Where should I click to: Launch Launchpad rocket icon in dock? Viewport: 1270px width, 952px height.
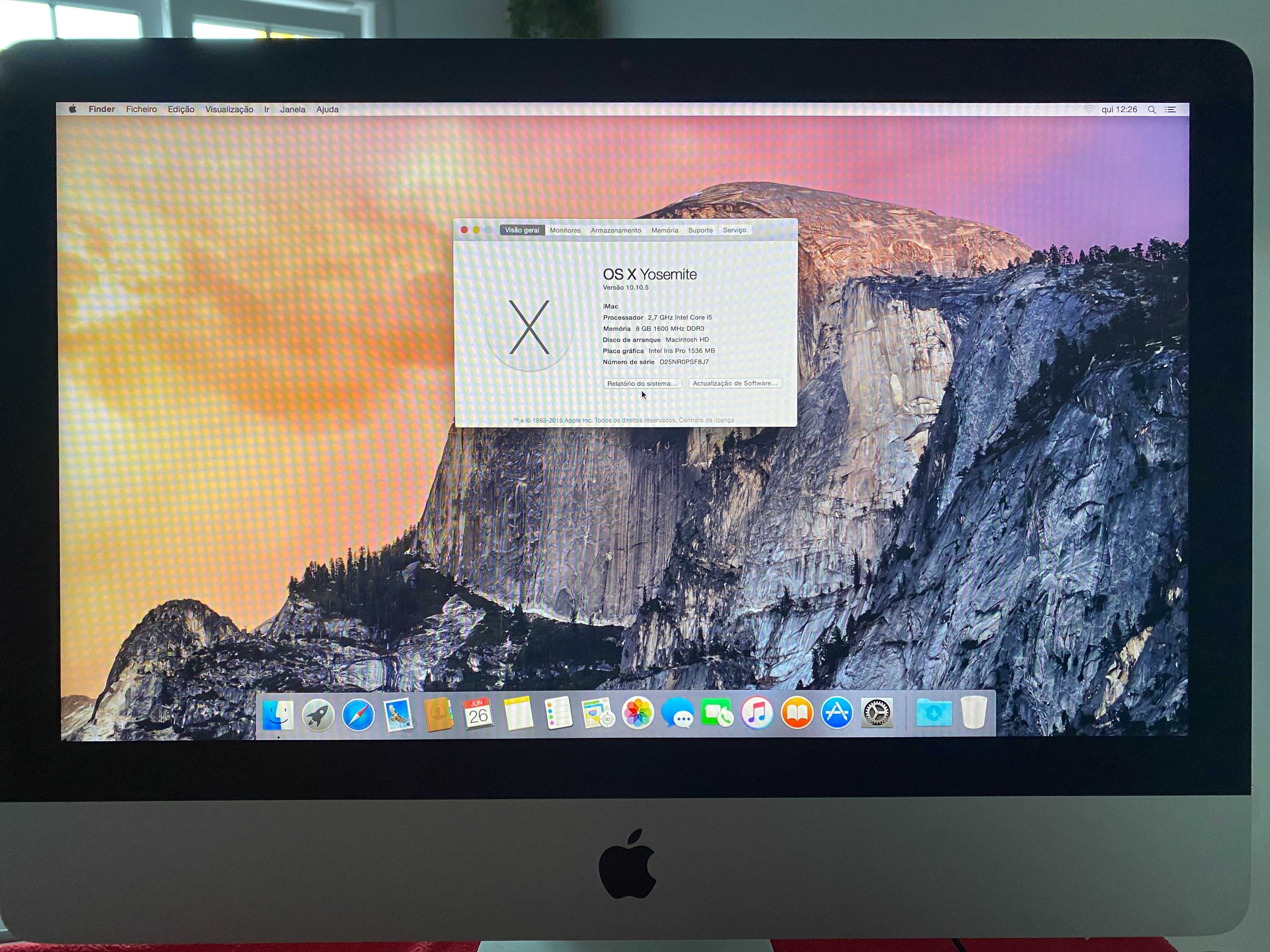(318, 715)
